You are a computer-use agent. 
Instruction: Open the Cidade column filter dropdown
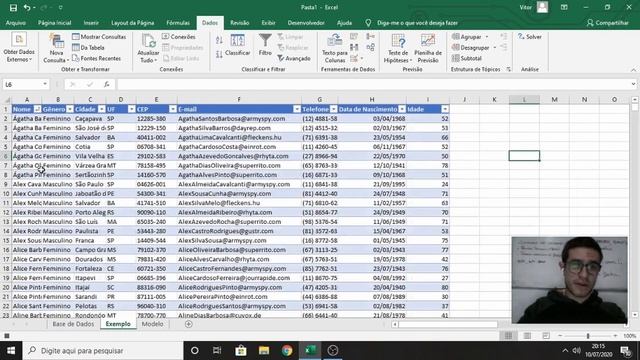pyautogui.click(x=101, y=109)
